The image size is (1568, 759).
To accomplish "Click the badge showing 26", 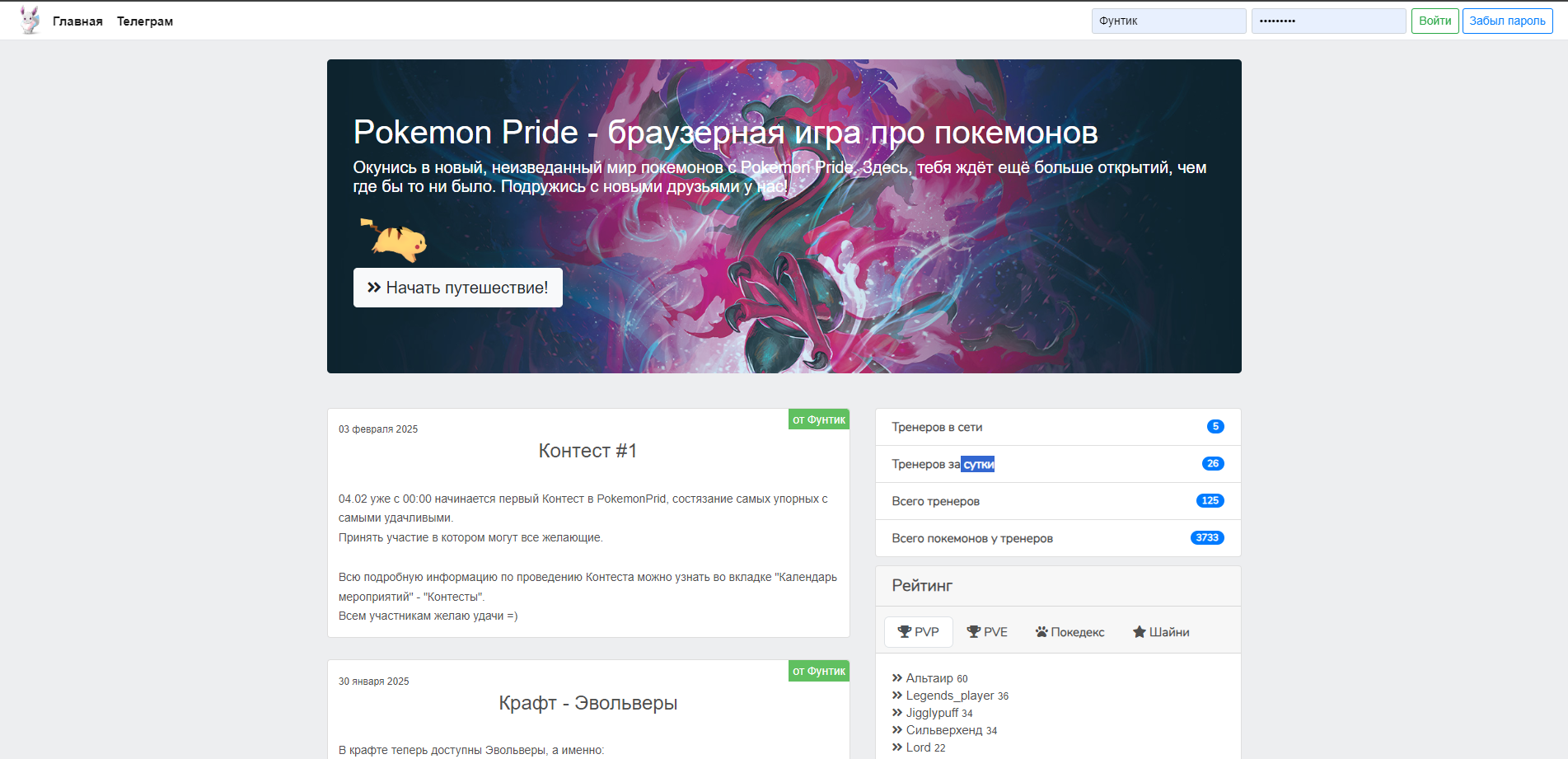I will [x=1213, y=463].
